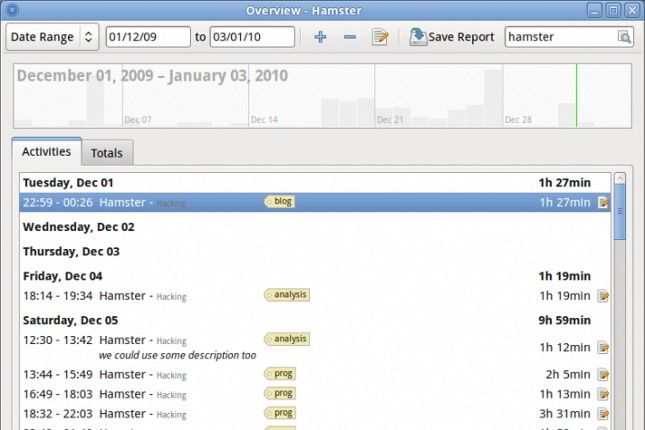This screenshot has height=430, width=645.
Task: Click the 2h 5min duration
Action: point(568,374)
